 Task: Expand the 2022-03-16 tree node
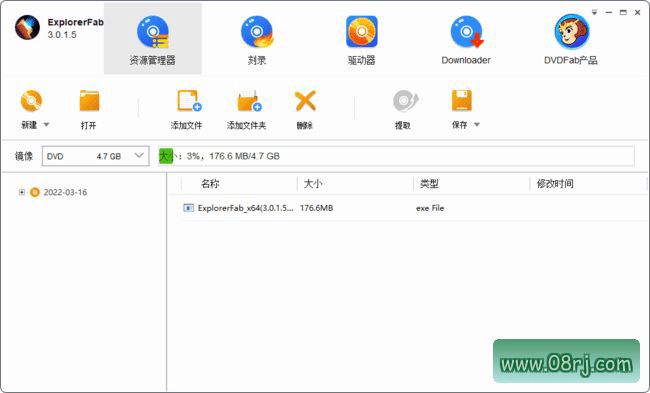tap(22, 192)
